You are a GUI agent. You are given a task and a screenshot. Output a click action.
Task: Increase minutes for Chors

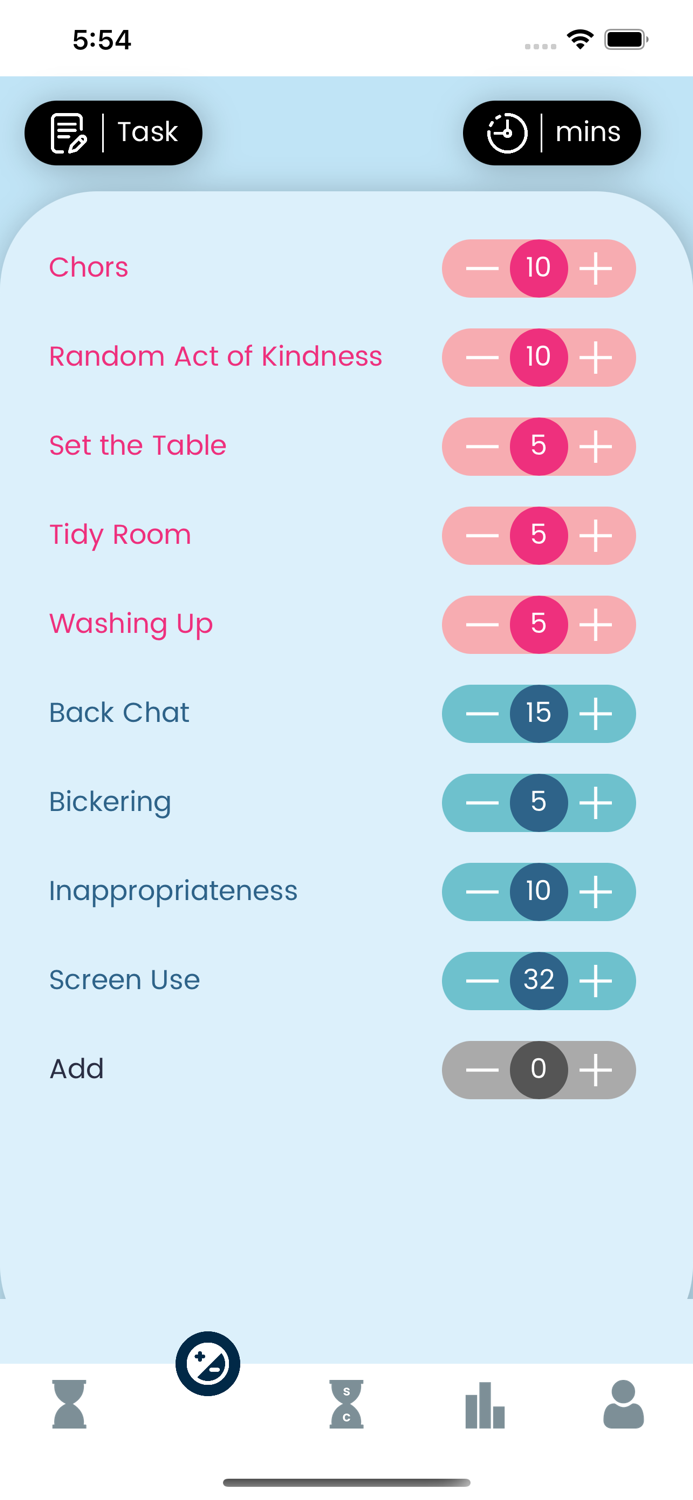coord(596,268)
